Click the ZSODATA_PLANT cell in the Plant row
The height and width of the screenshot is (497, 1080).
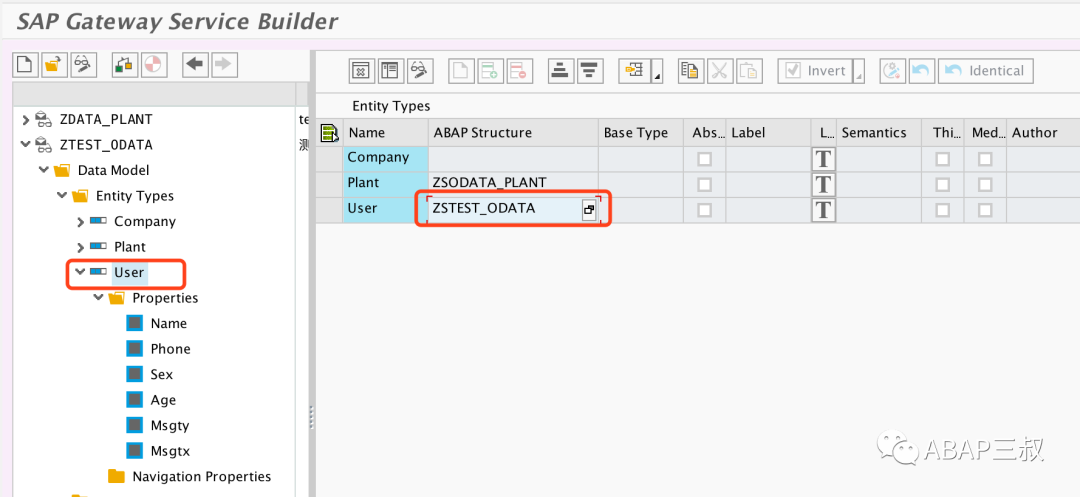coord(512,183)
